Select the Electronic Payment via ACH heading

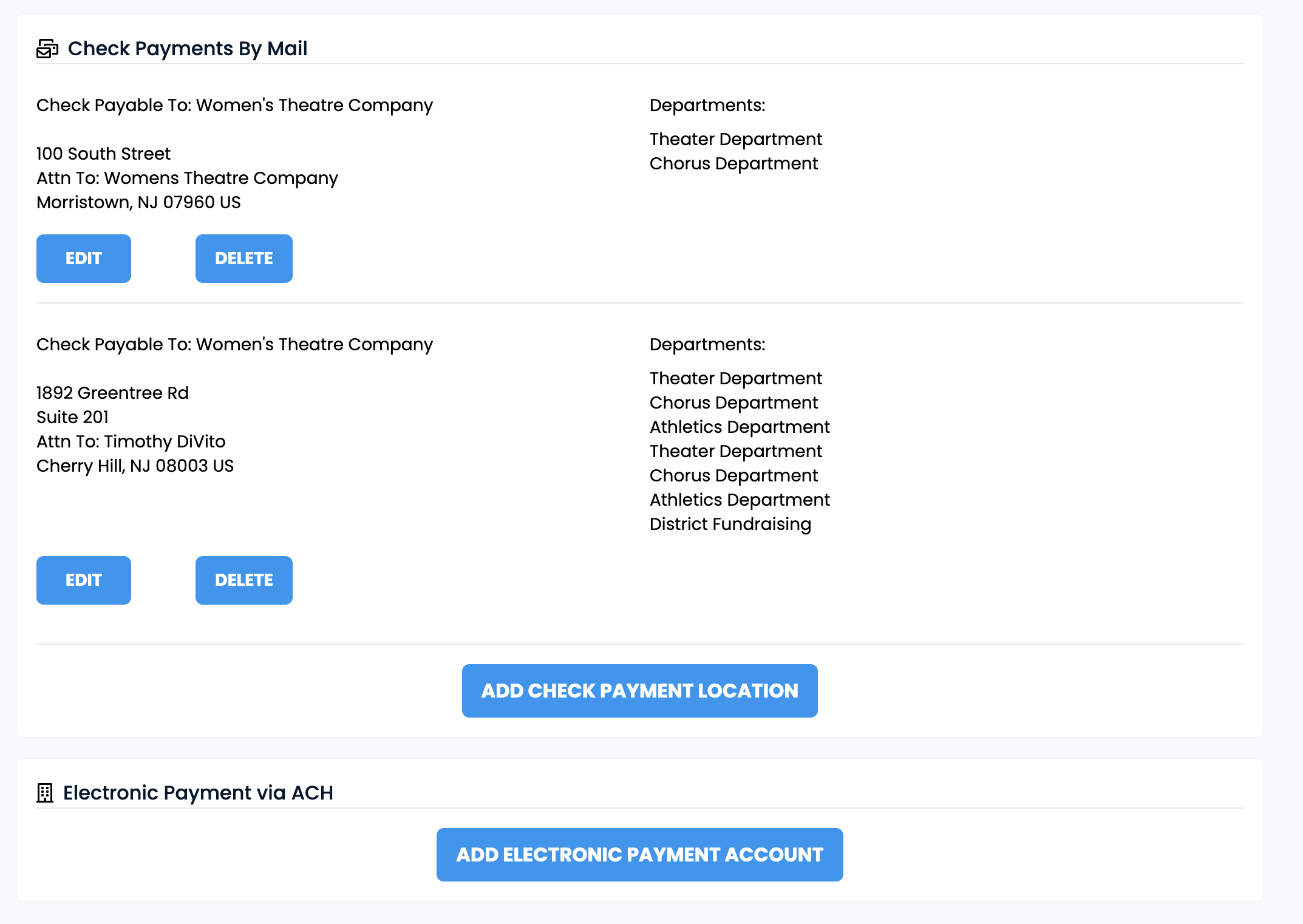click(x=198, y=793)
